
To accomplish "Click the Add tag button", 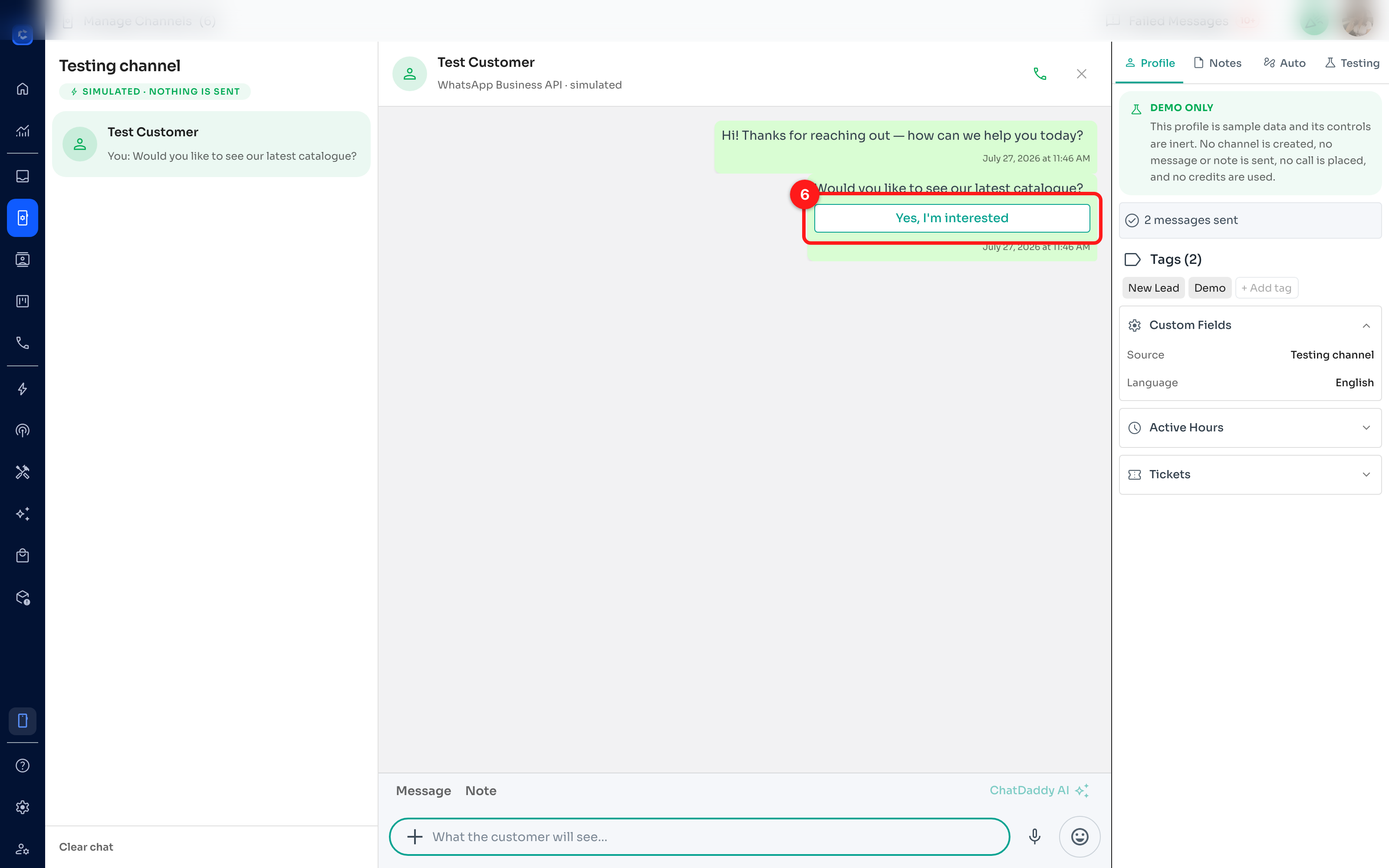I will point(1266,288).
